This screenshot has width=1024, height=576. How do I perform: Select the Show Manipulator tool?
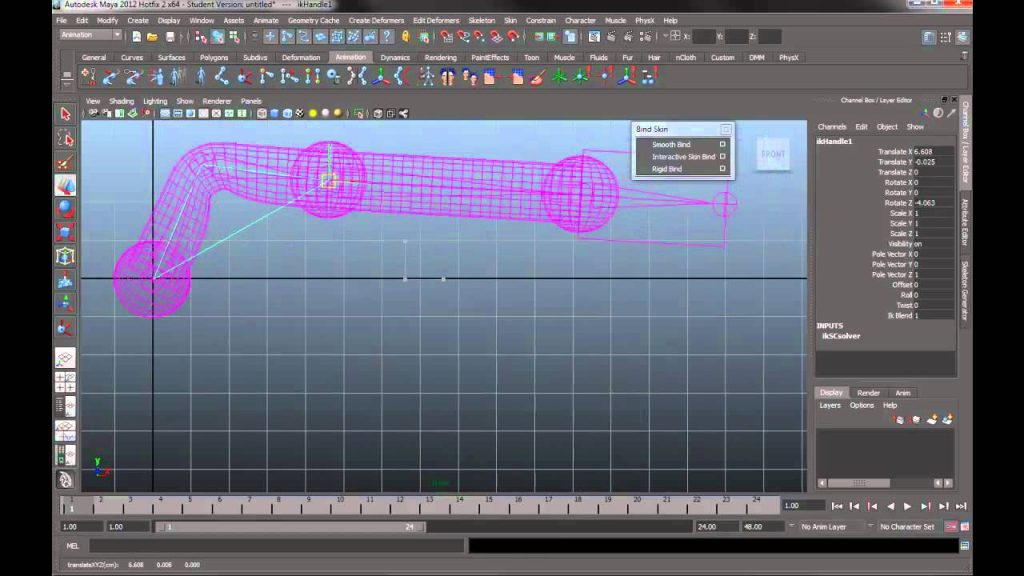click(x=65, y=304)
